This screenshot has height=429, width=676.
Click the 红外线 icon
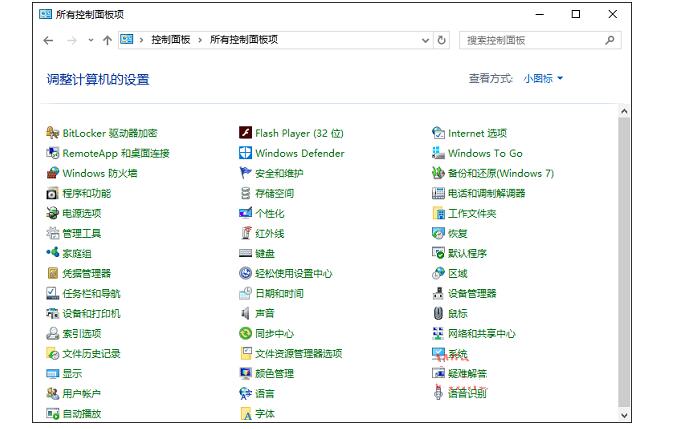[x=245, y=233]
